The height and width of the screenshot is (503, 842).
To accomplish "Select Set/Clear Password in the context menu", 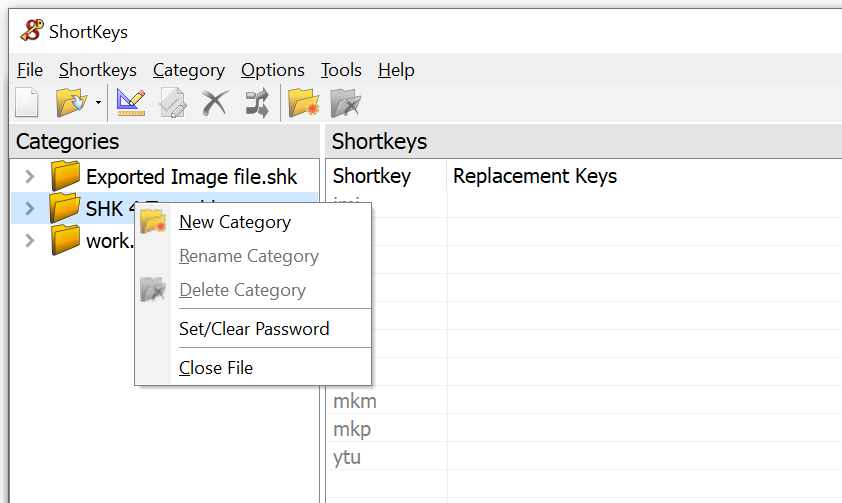I will click(254, 328).
